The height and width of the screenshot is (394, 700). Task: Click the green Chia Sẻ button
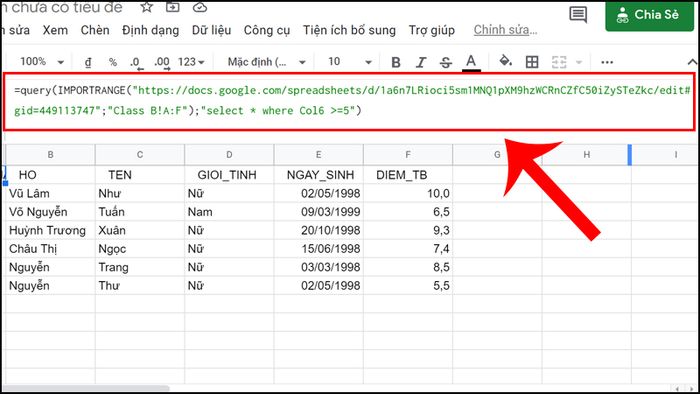click(650, 16)
